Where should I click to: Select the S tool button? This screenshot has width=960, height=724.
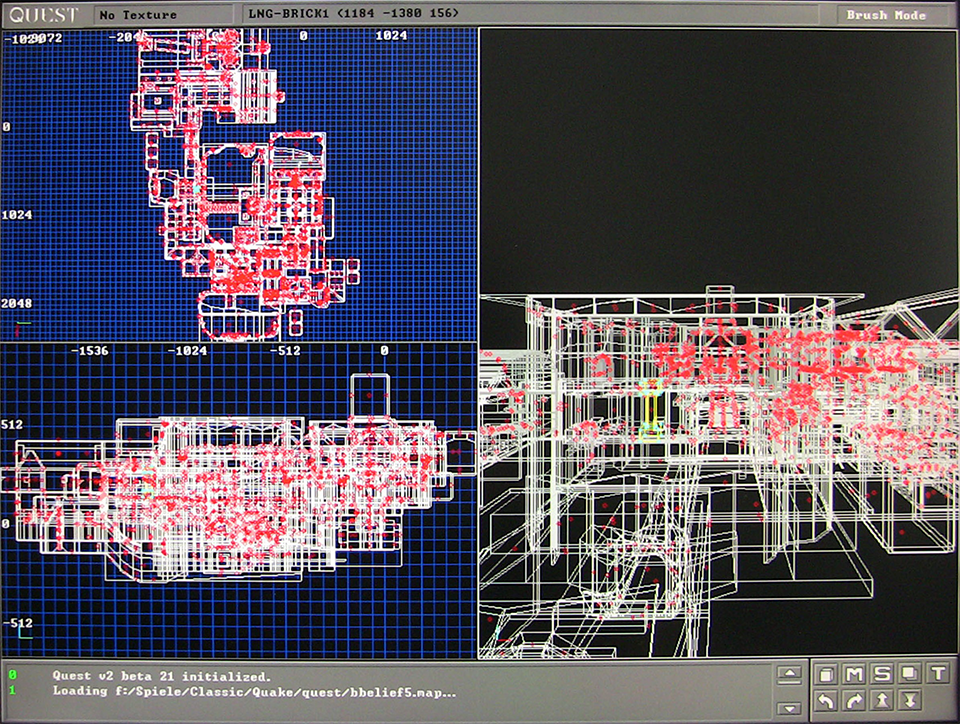coord(882,674)
